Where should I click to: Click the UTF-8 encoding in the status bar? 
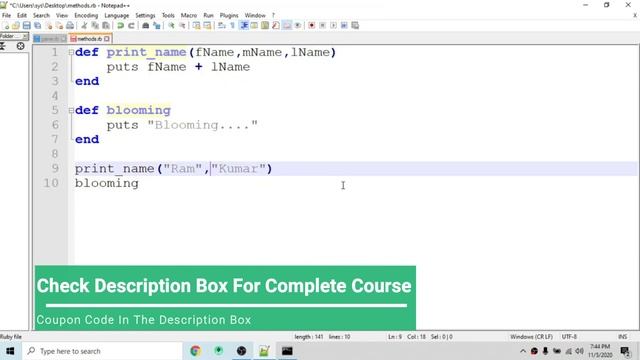[x=569, y=337]
